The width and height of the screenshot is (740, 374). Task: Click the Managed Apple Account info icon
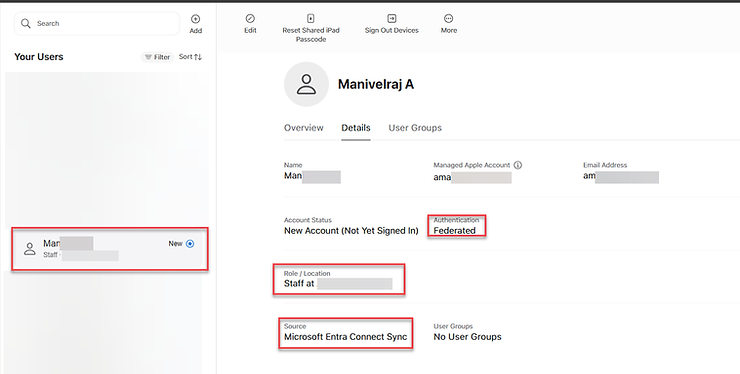coord(518,165)
